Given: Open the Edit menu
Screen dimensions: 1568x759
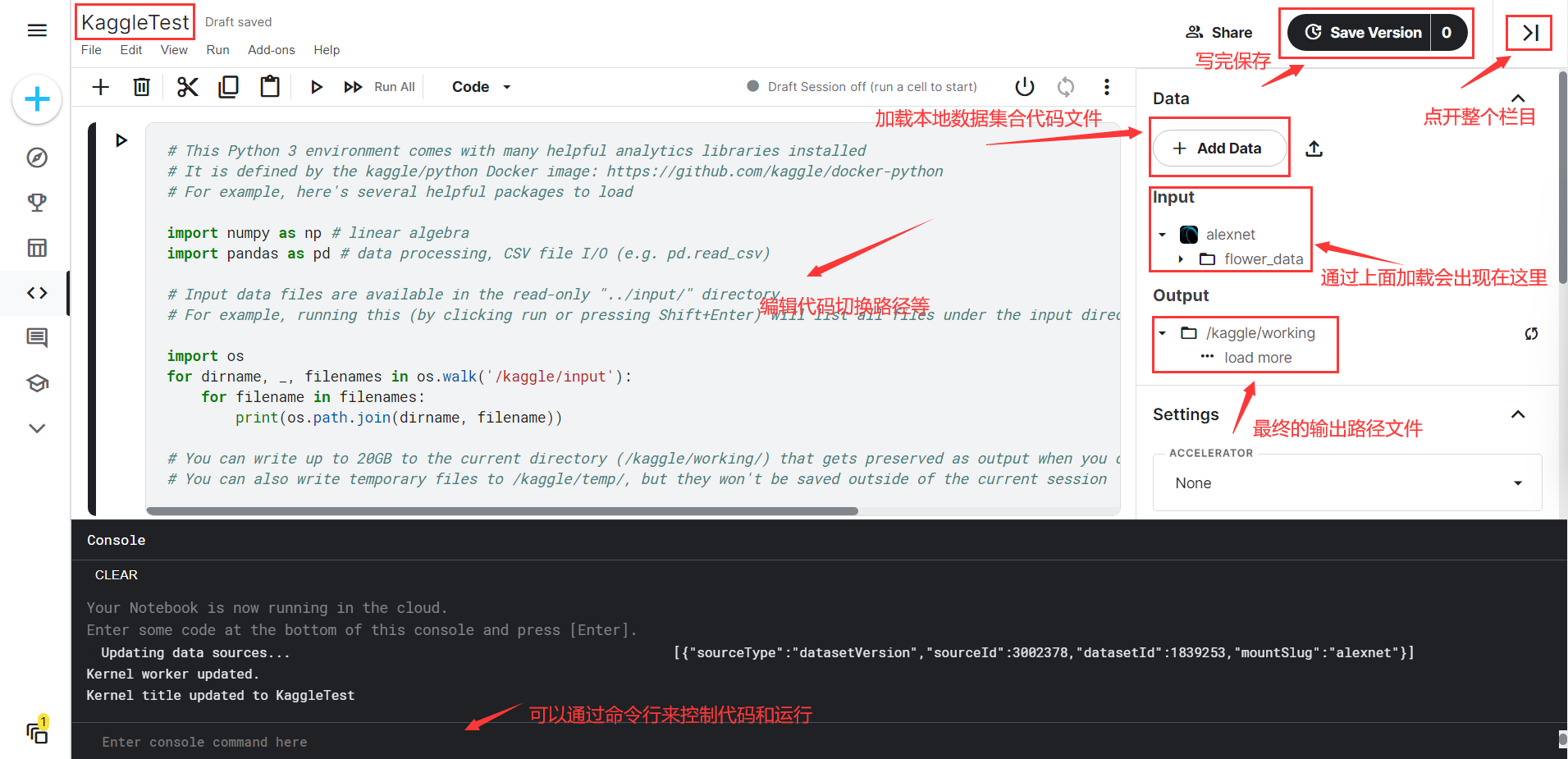Looking at the screenshot, I should click(130, 50).
